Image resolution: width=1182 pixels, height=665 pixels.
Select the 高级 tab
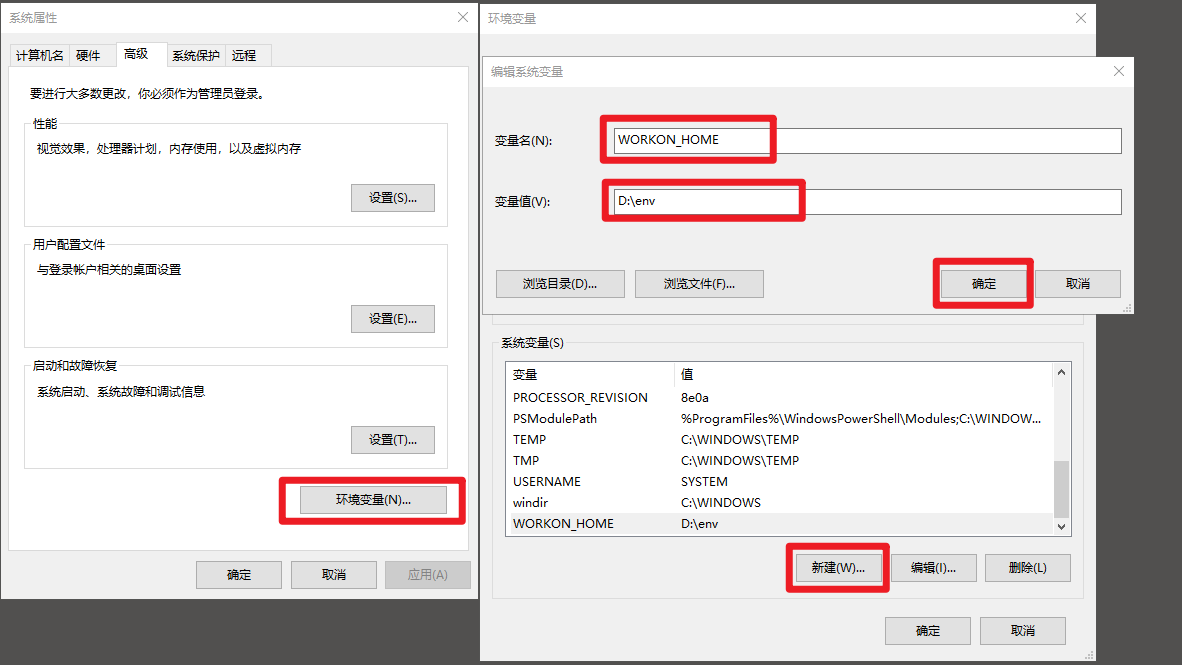tap(136, 54)
